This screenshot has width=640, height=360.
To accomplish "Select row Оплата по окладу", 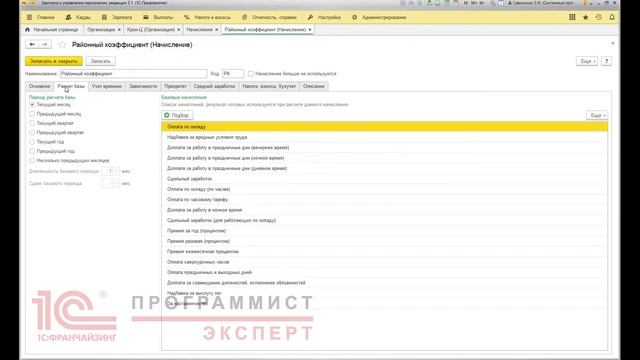I will pyautogui.click(x=384, y=127).
